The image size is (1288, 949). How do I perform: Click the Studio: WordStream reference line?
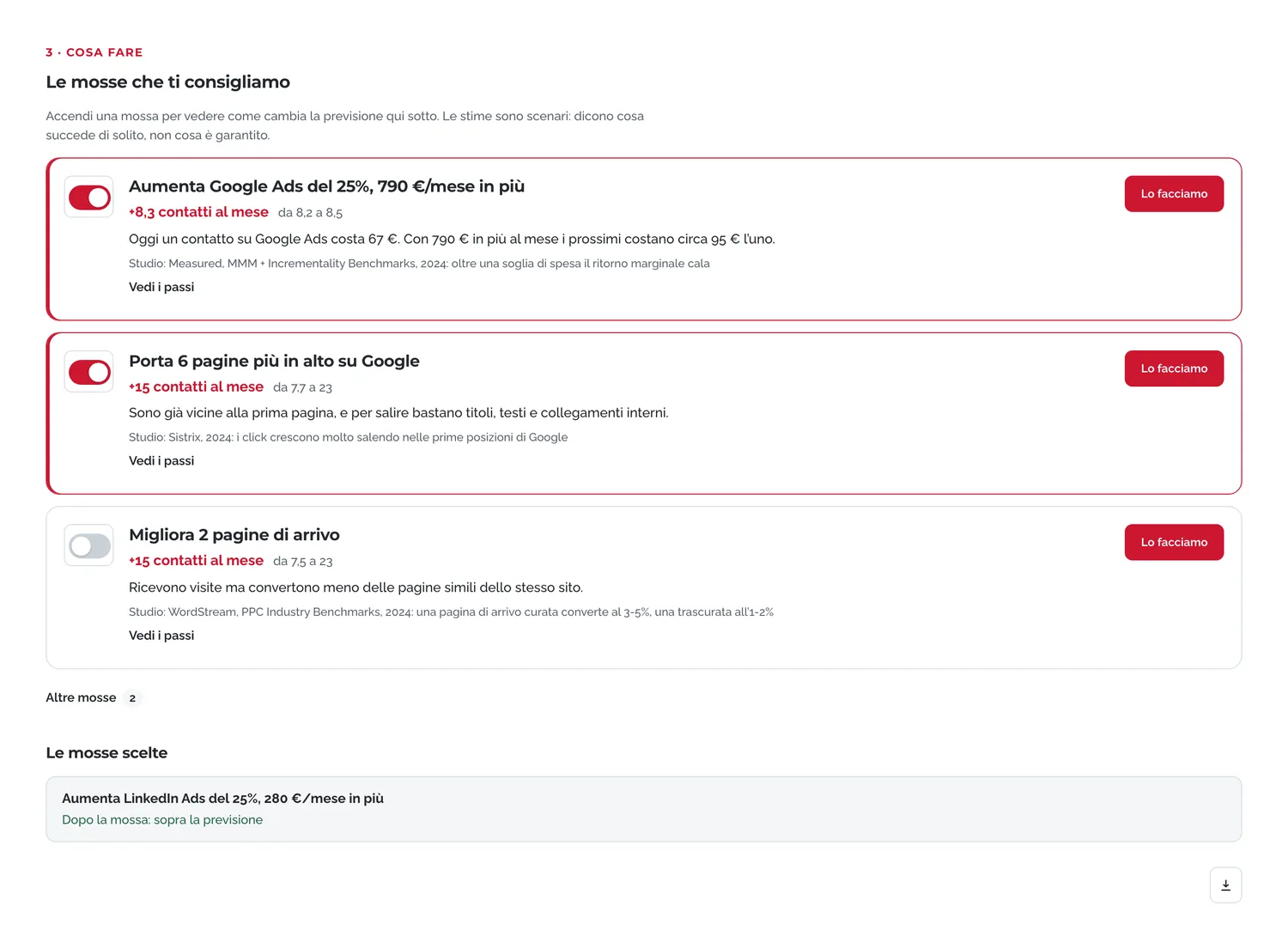coord(451,612)
